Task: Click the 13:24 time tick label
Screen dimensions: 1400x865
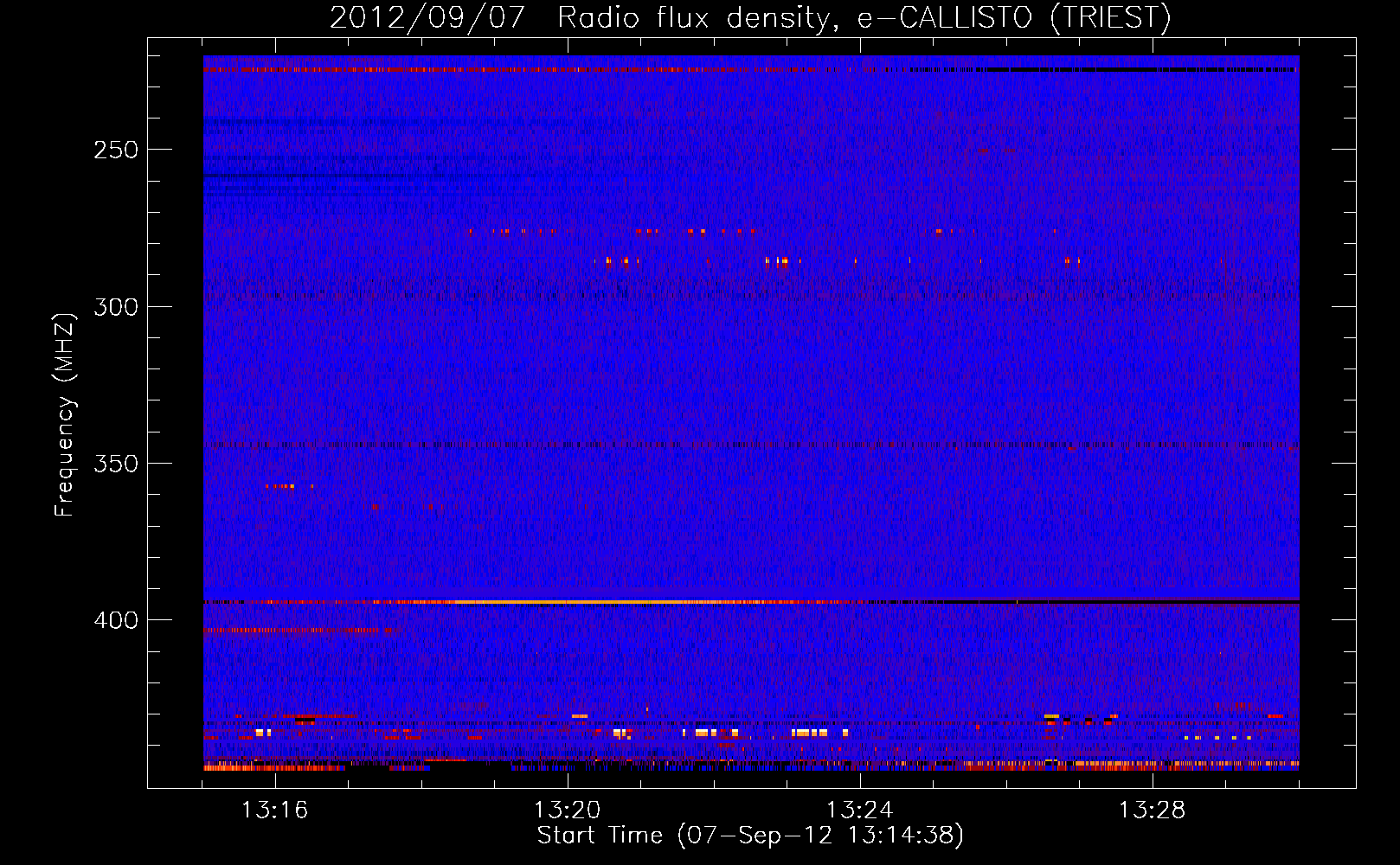Action: [860, 810]
